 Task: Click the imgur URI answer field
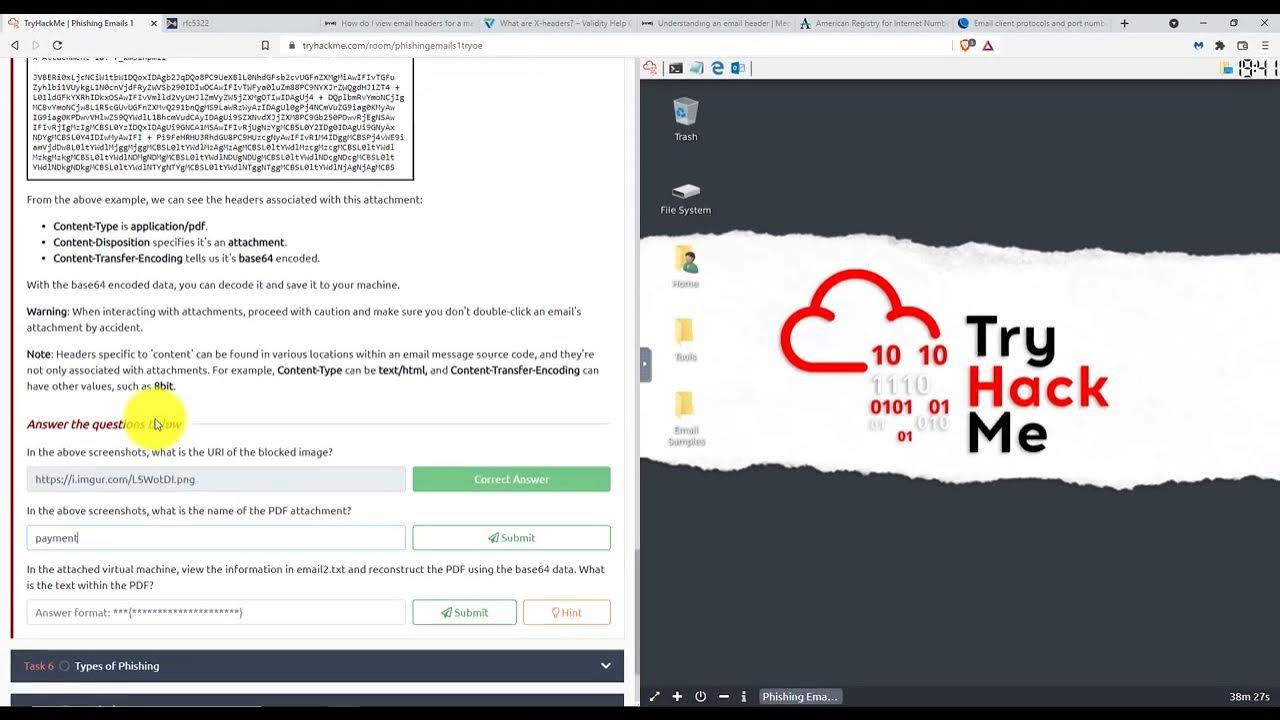[216, 479]
